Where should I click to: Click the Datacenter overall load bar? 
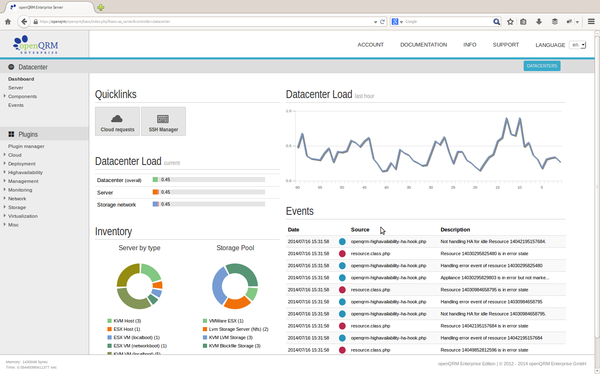point(209,180)
